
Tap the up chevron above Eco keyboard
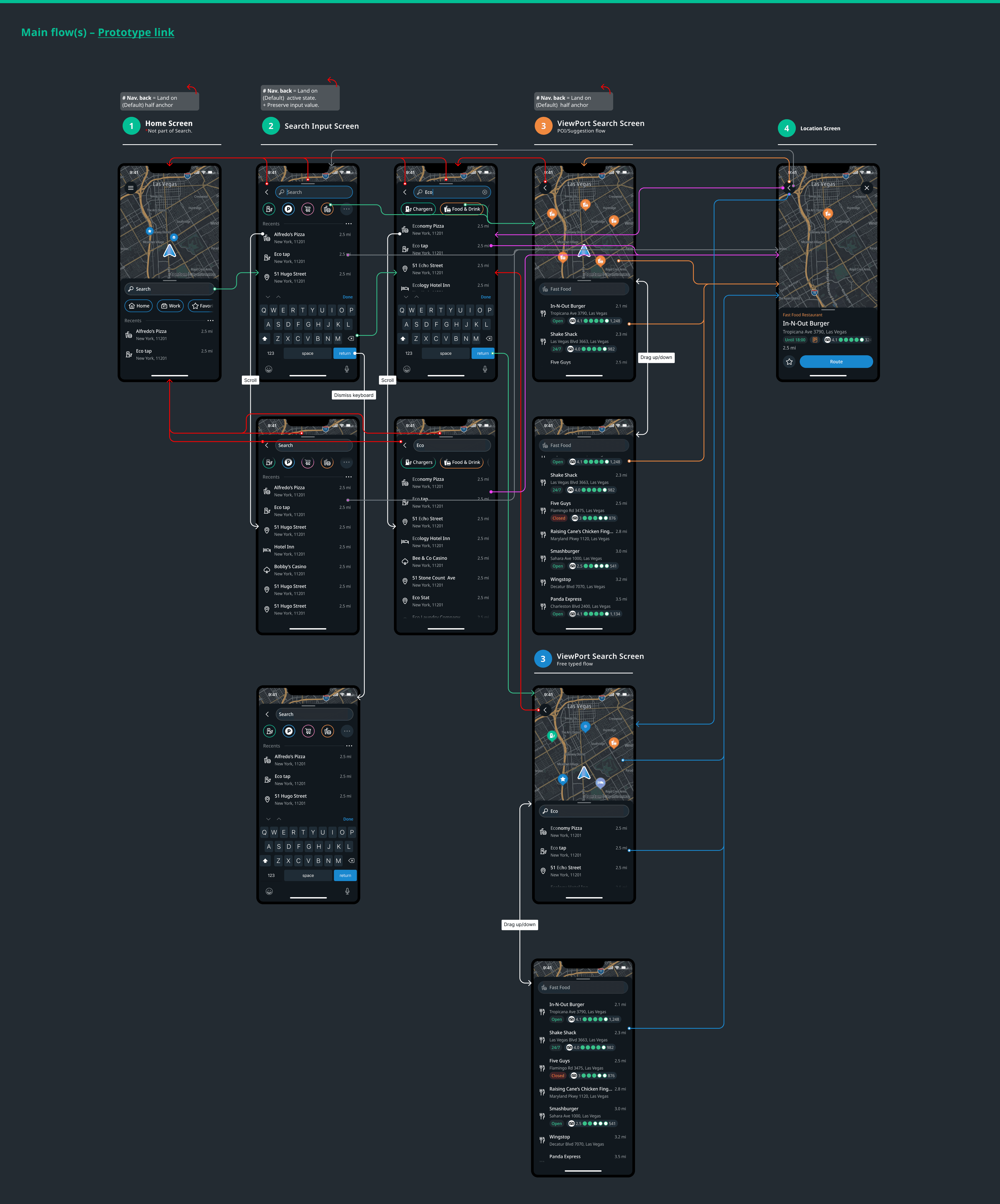click(x=416, y=297)
